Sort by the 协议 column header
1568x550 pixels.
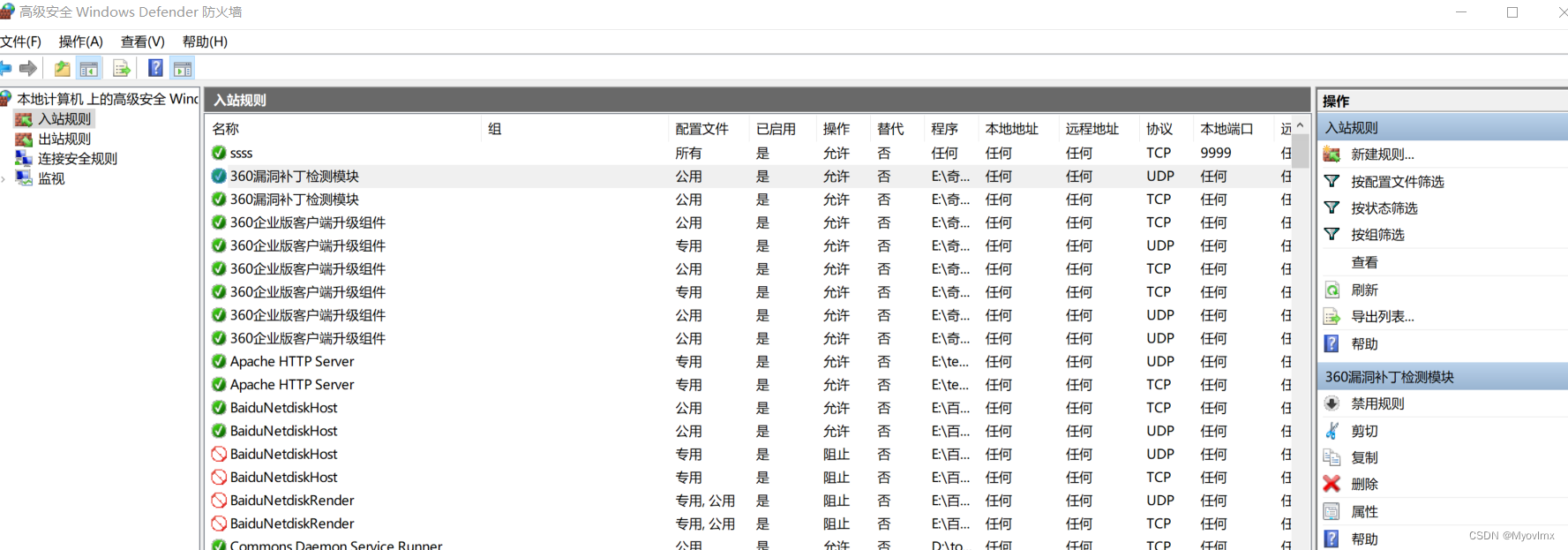1166,129
